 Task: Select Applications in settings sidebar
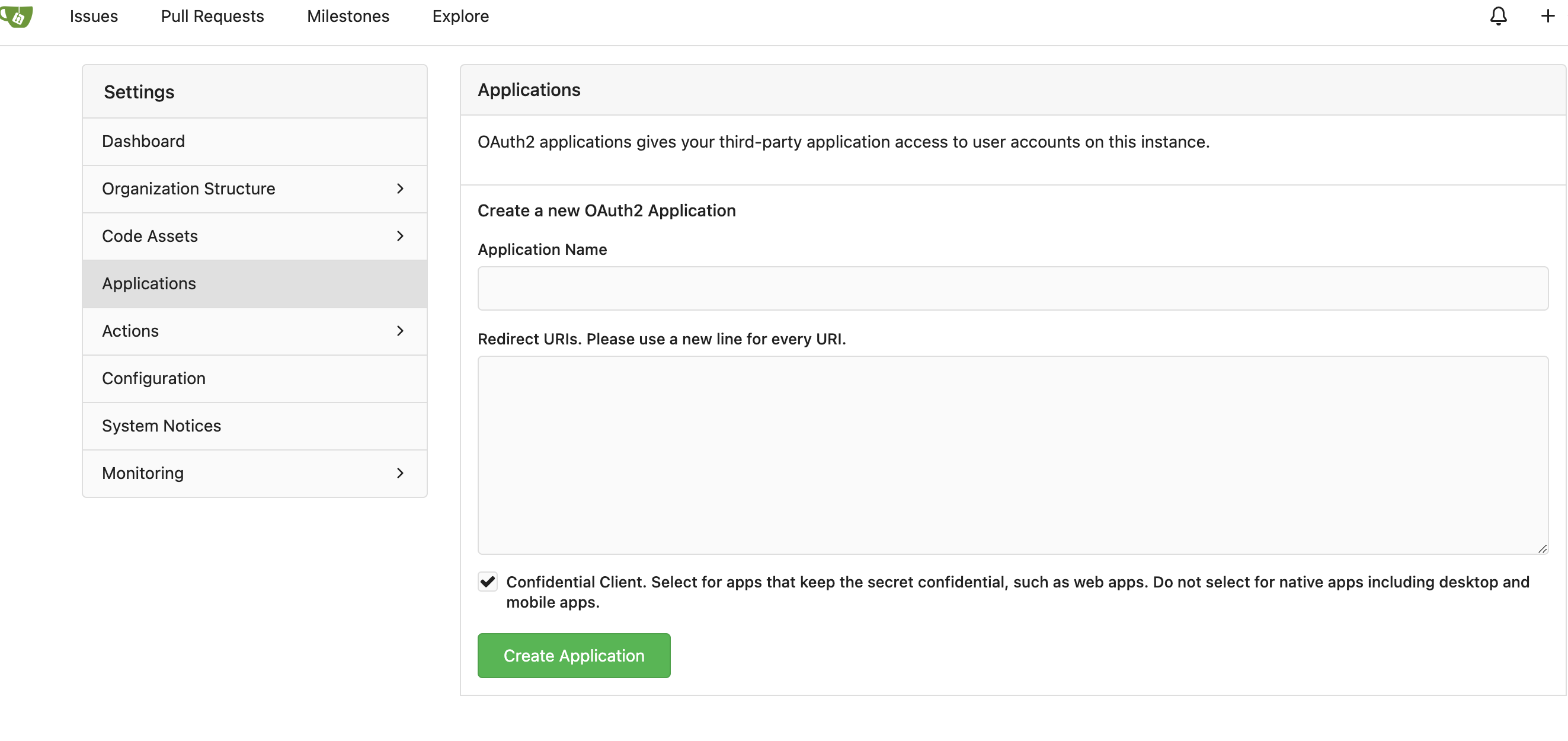254,284
